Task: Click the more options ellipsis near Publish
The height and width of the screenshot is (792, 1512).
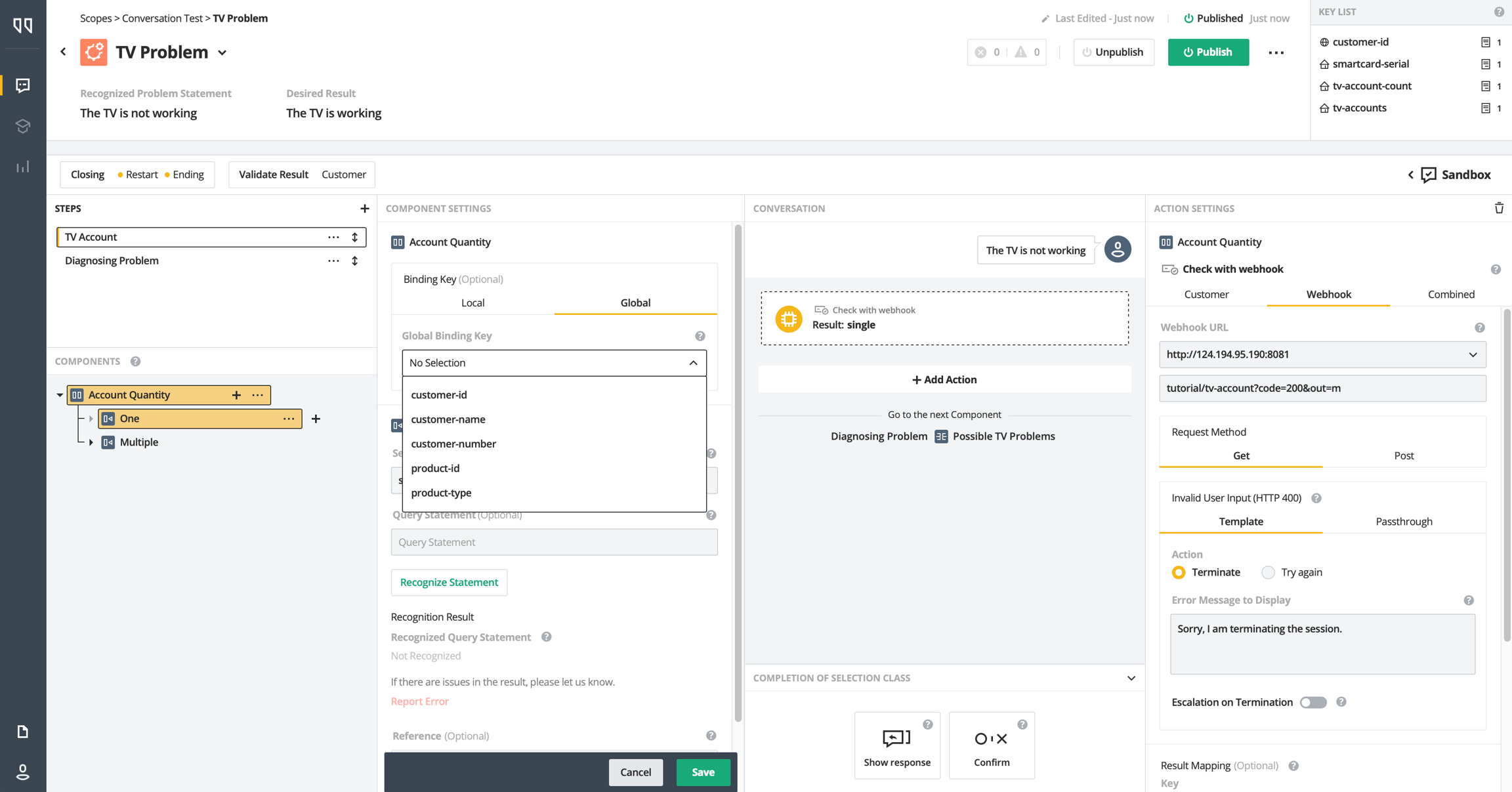Action: click(x=1276, y=52)
